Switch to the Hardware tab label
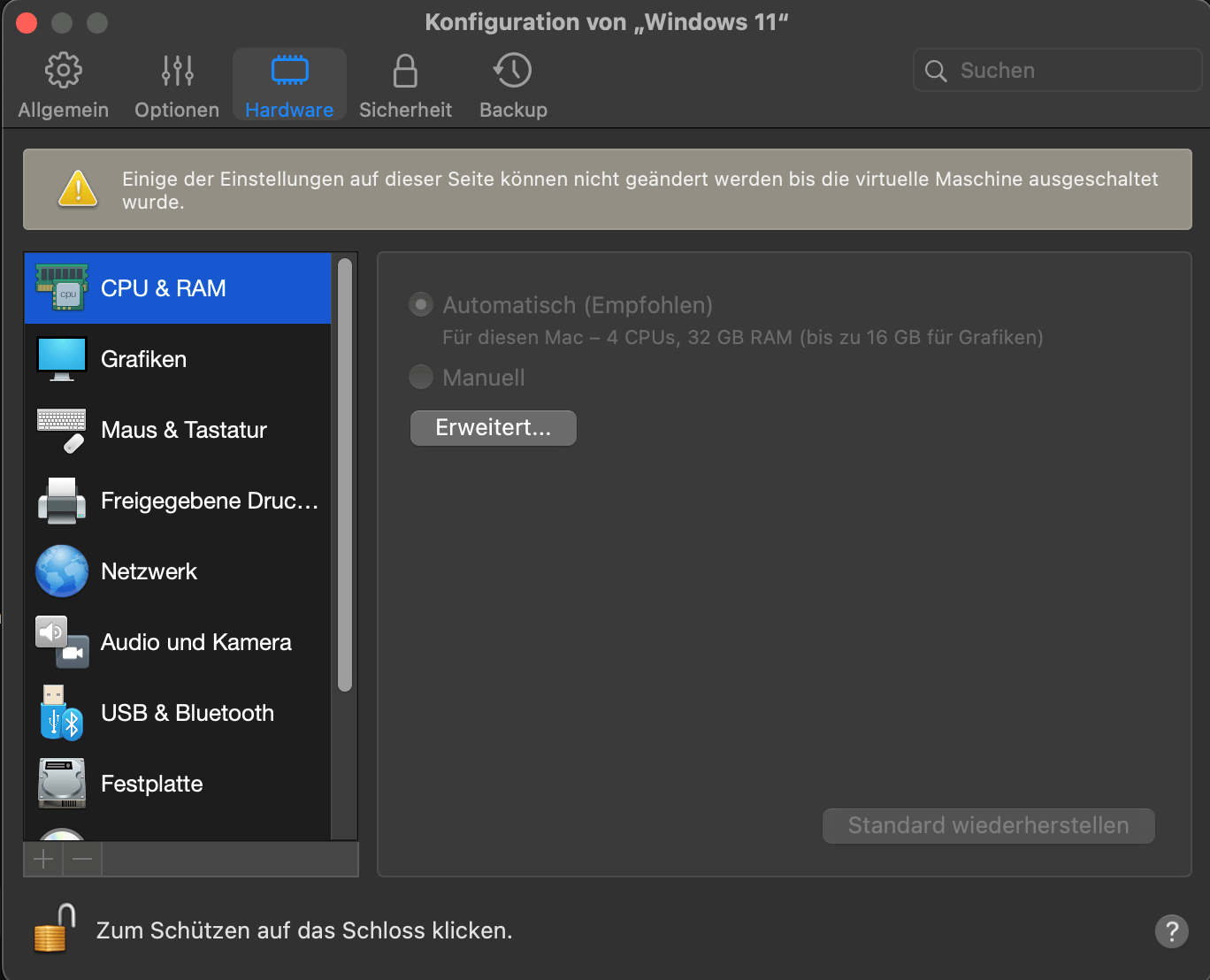Screen dimensions: 1210x980 click(289, 110)
